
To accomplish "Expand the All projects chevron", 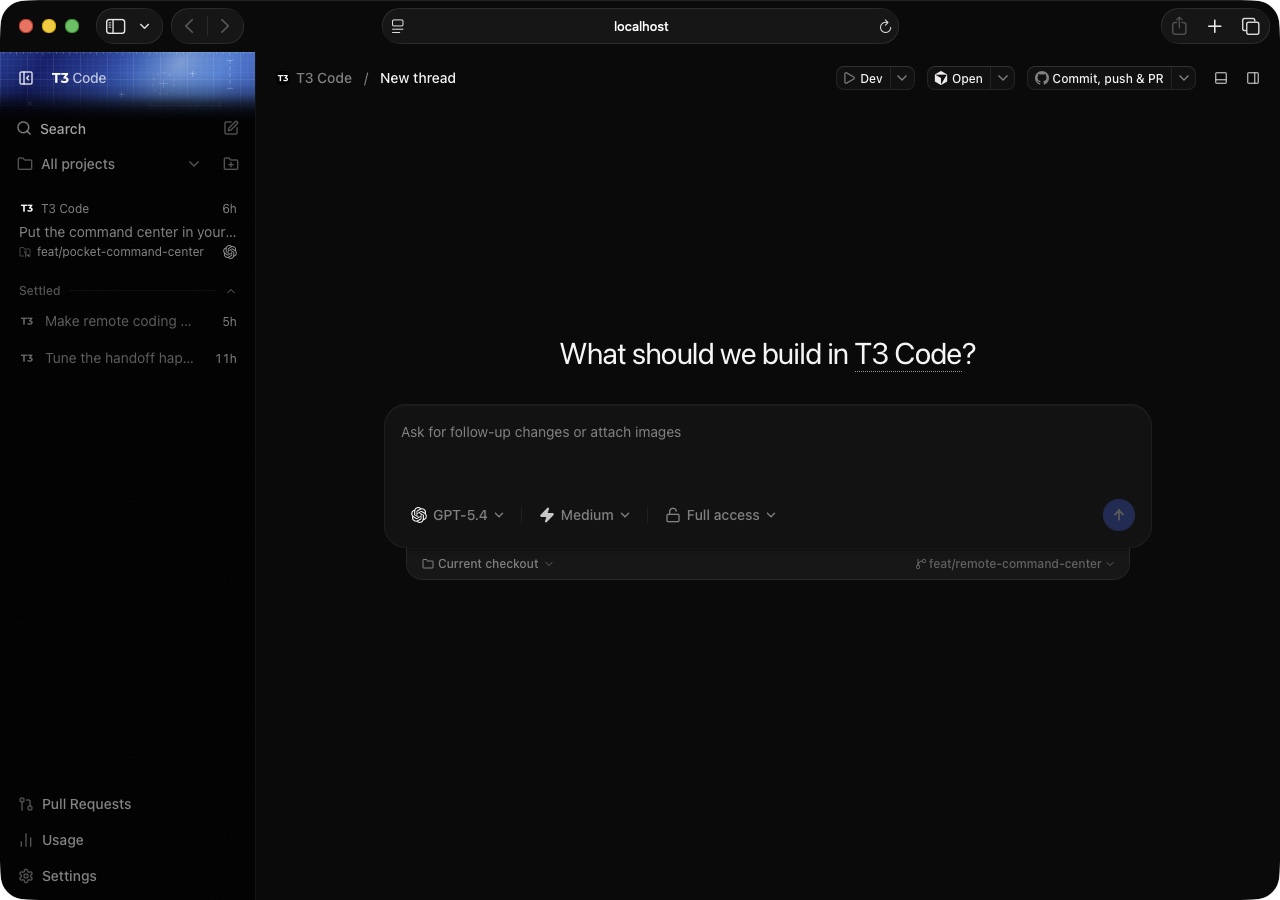I will pos(194,164).
